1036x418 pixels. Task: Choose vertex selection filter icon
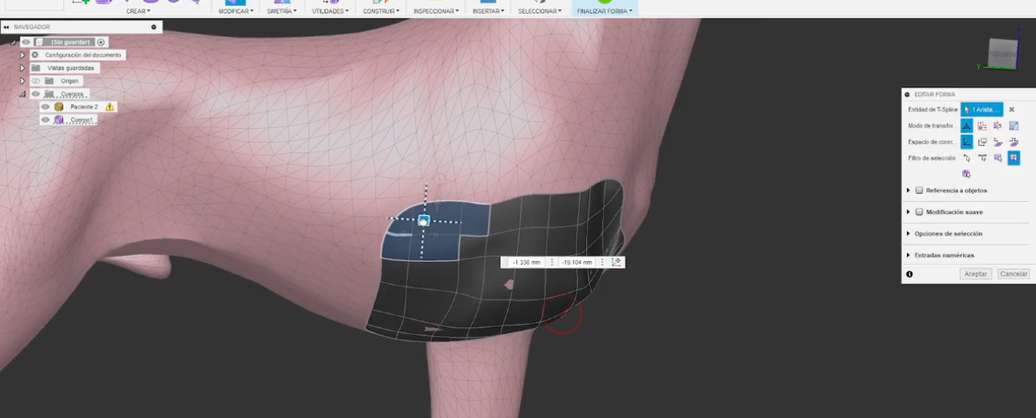pyautogui.click(x=967, y=158)
